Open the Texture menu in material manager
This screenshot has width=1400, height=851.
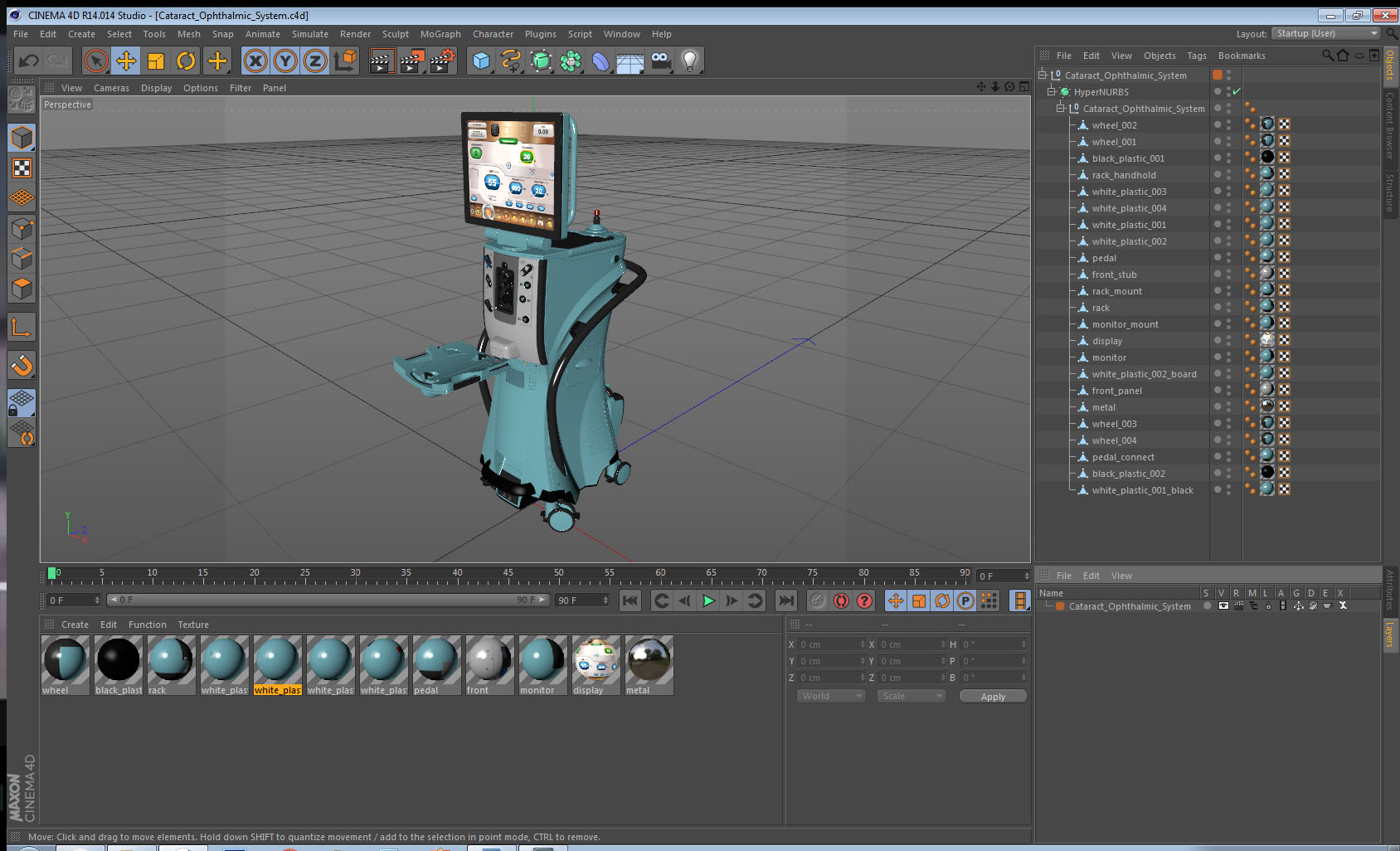pyautogui.click(x=193, y=625)
